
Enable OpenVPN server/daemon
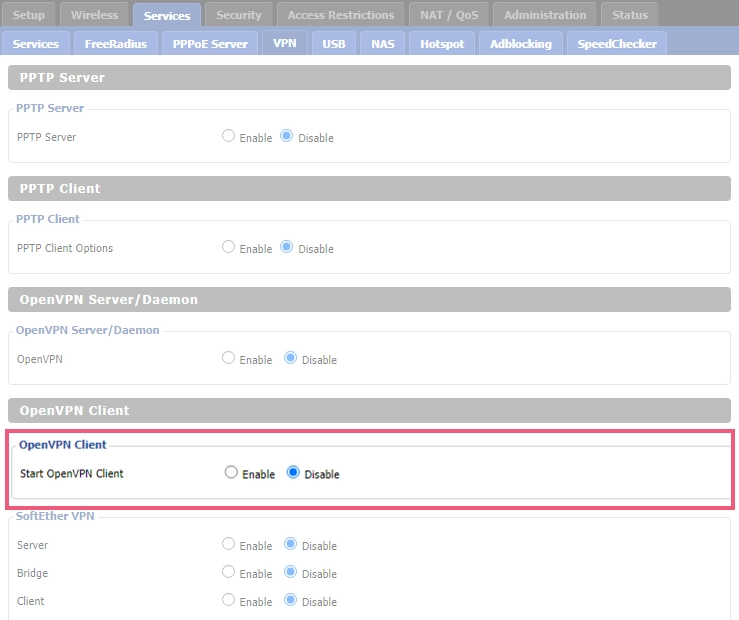(x=229, y=358)
